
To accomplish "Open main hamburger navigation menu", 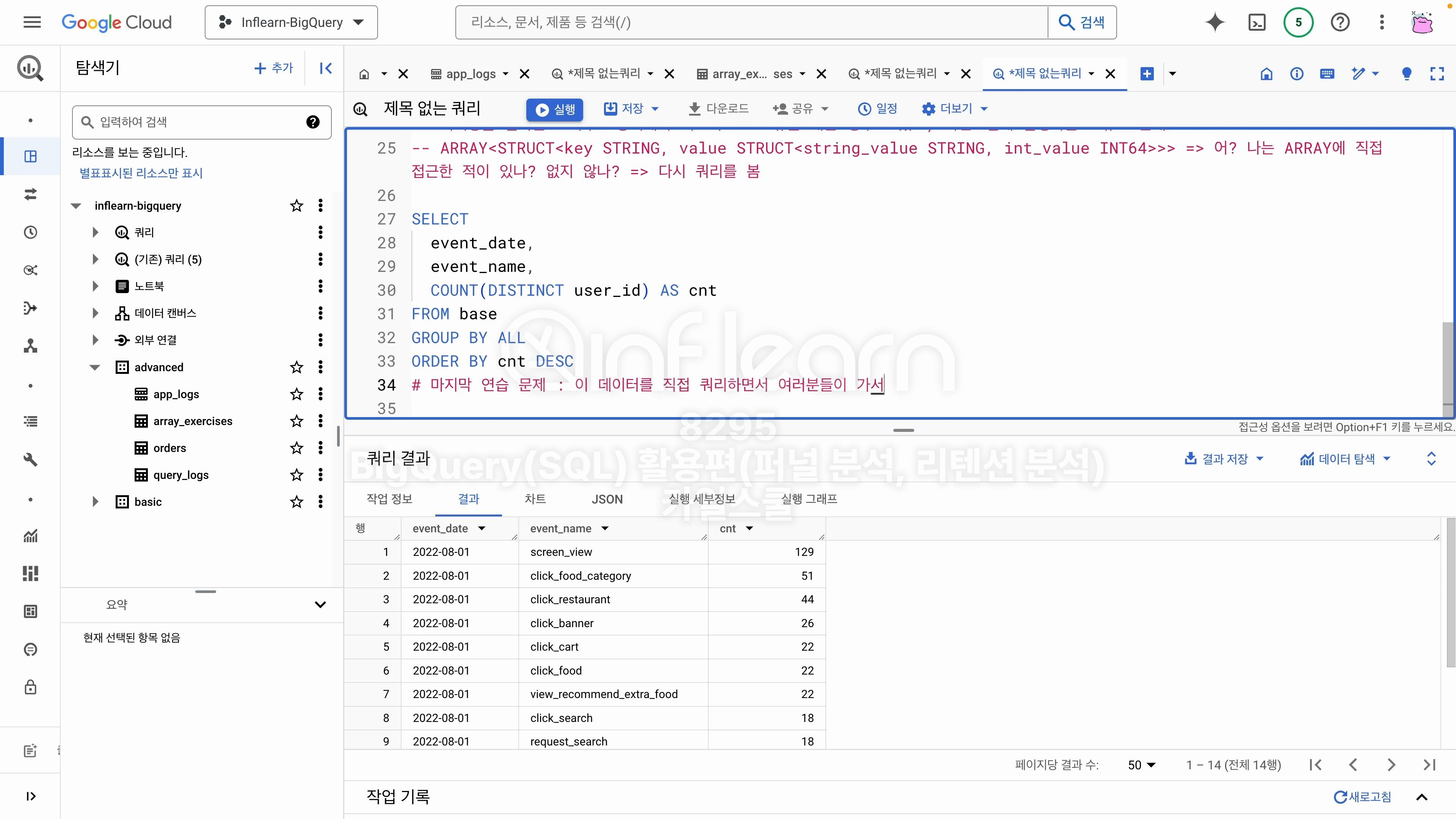I will (x=32, y=23).
